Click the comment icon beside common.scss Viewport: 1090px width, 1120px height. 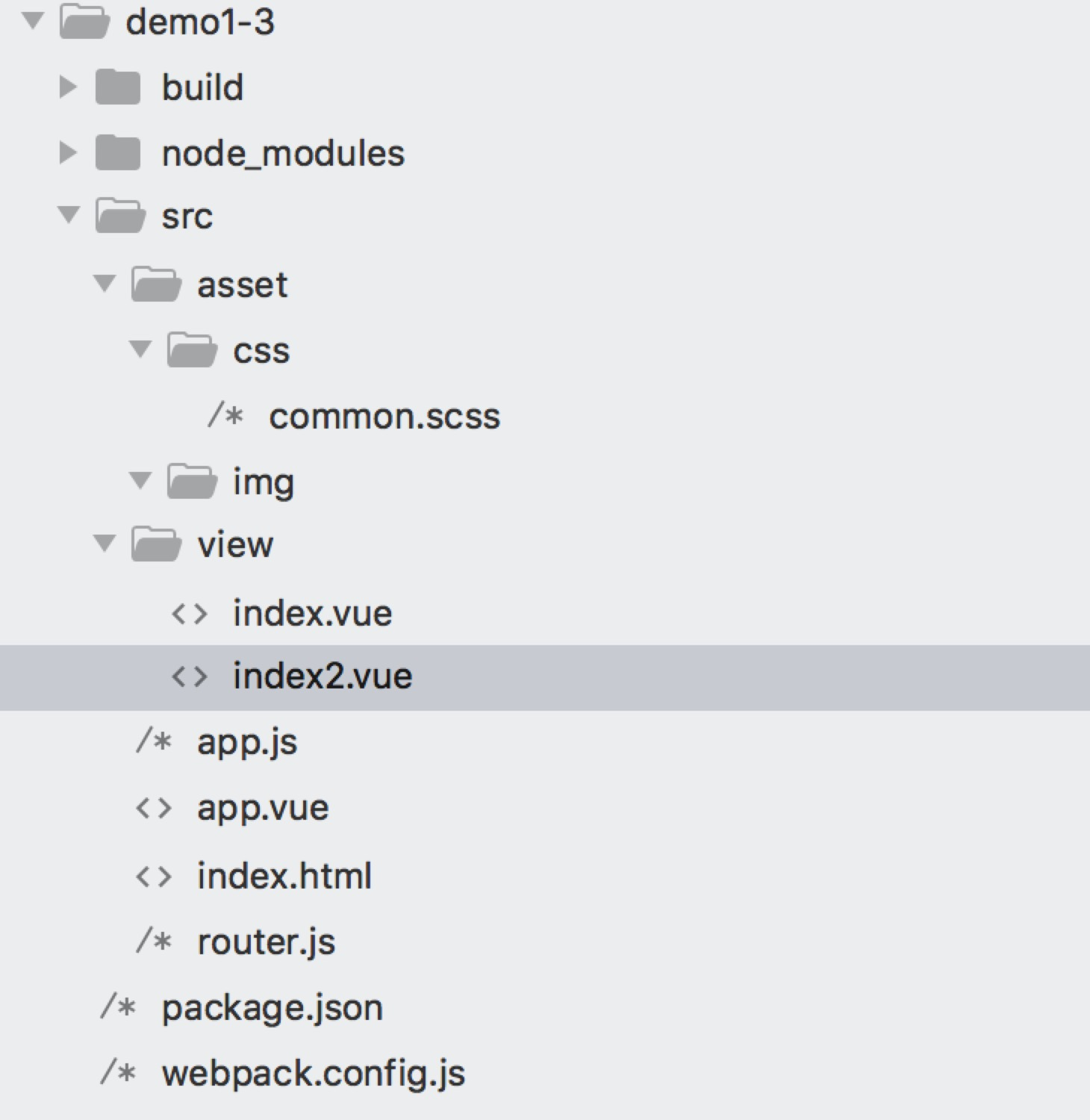[225, 415]
